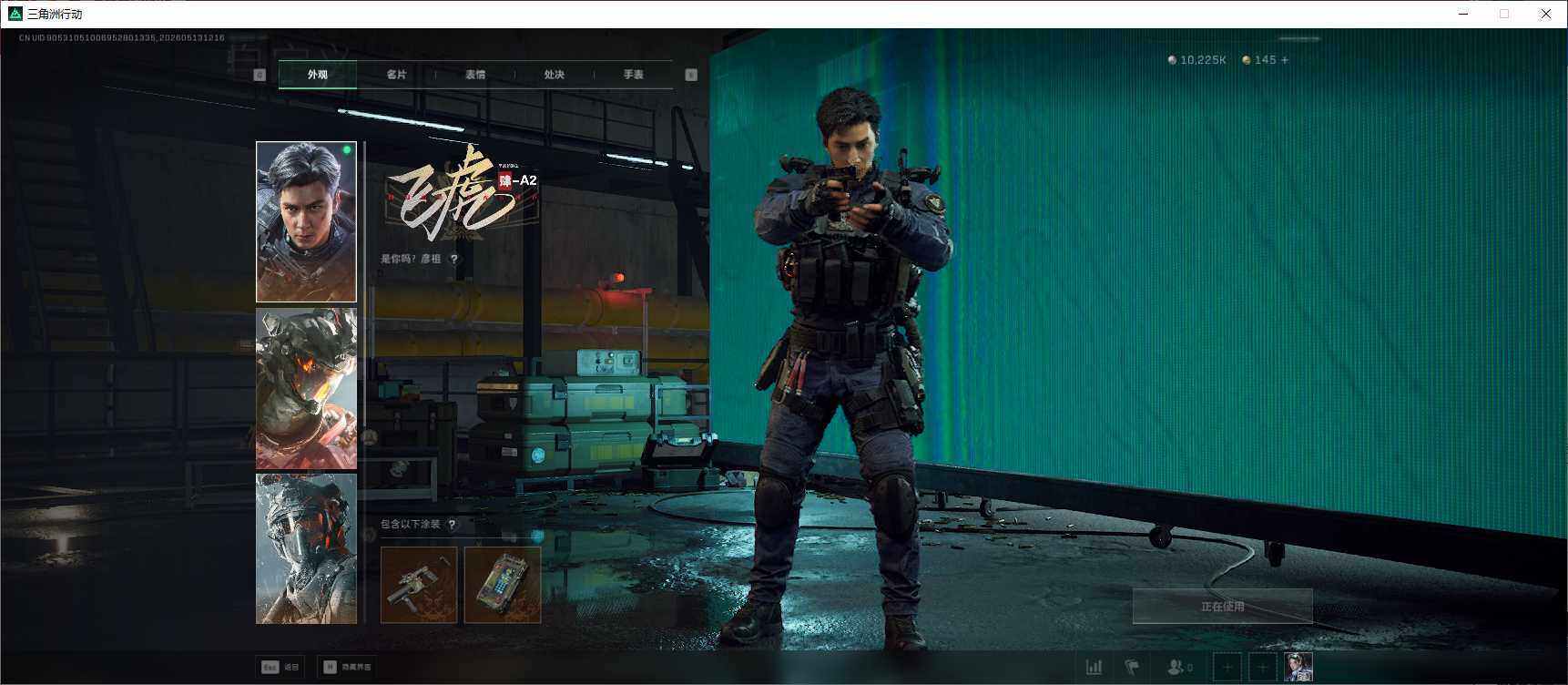Screen dimensions: 1568x685
Task: Open the 处决 tab
Action: pos(555,75)
